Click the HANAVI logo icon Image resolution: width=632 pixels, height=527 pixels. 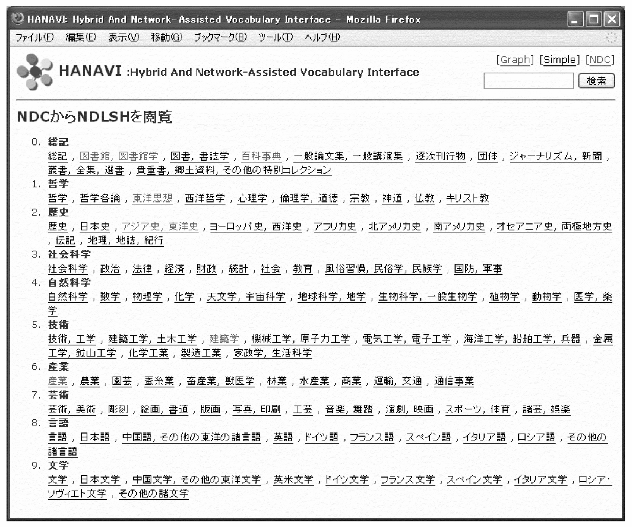click(x=35, y=72)
